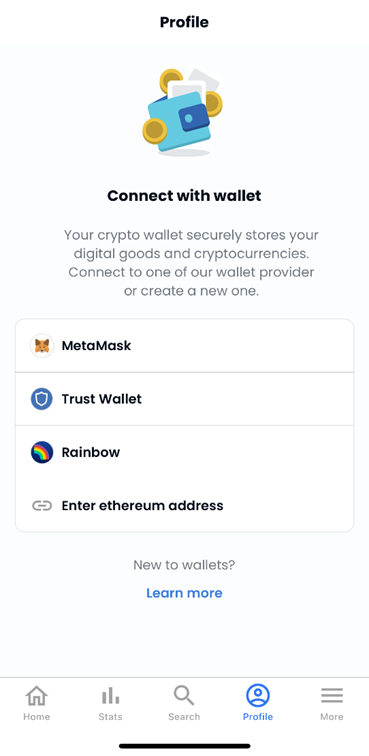The image size is (369, 756).
Task: Tap the Profile tab label
Action: 258,716
